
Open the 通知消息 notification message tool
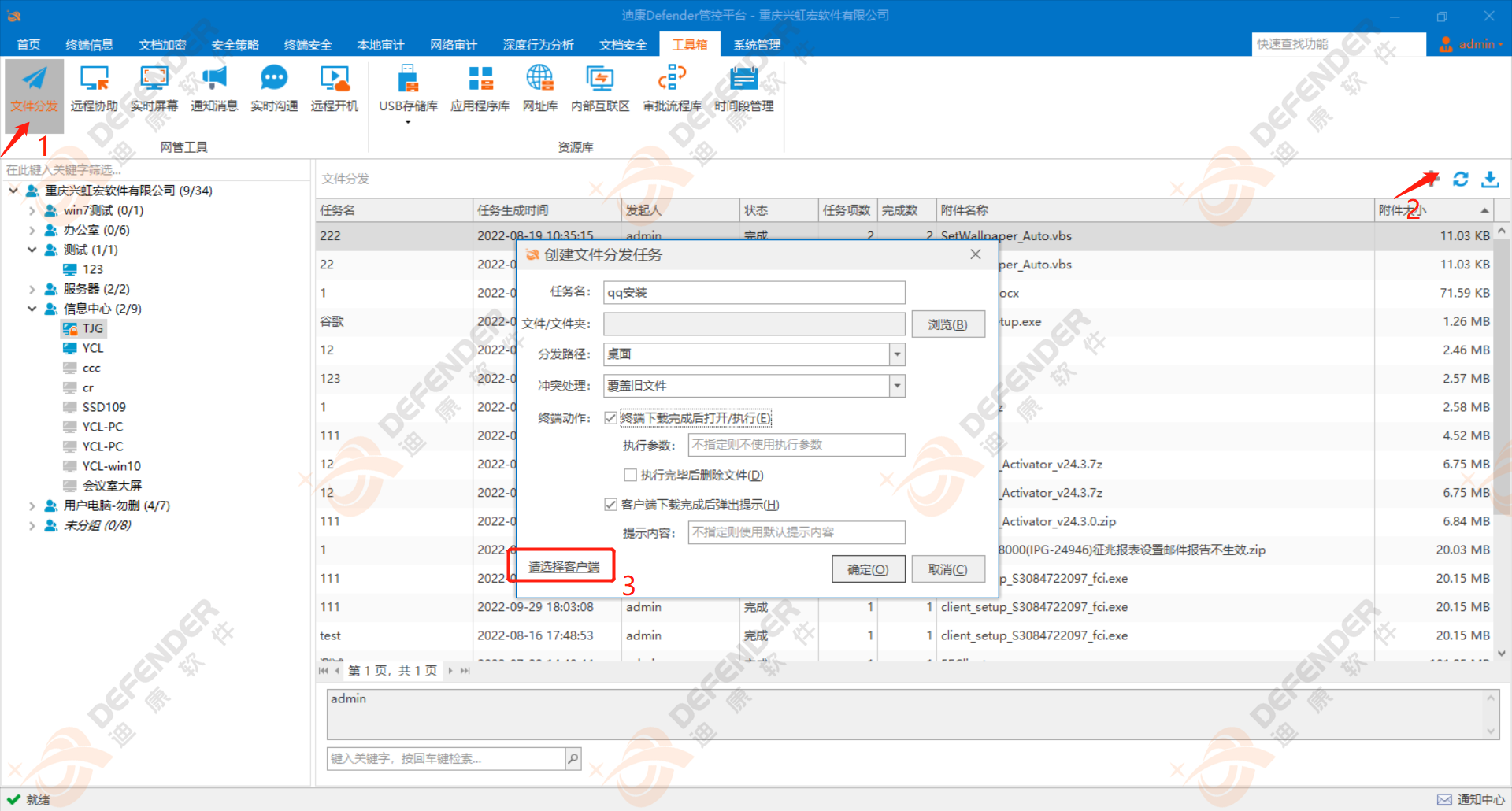tap(214, 87)
